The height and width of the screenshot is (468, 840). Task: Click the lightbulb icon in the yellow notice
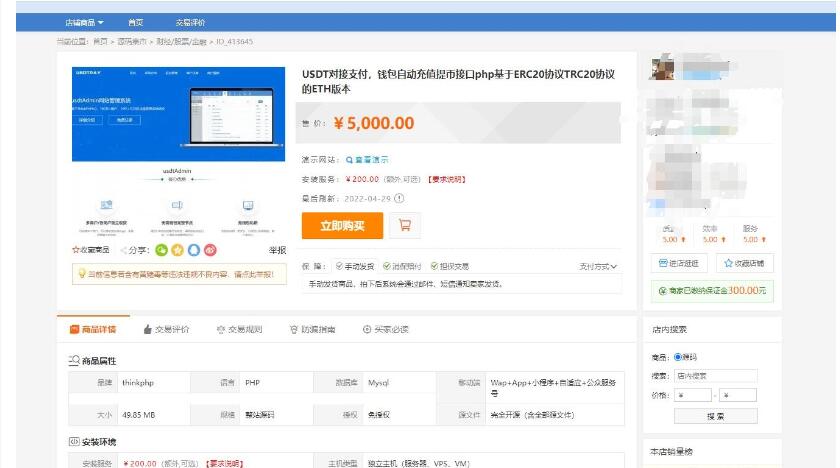(x=81, y=273)
